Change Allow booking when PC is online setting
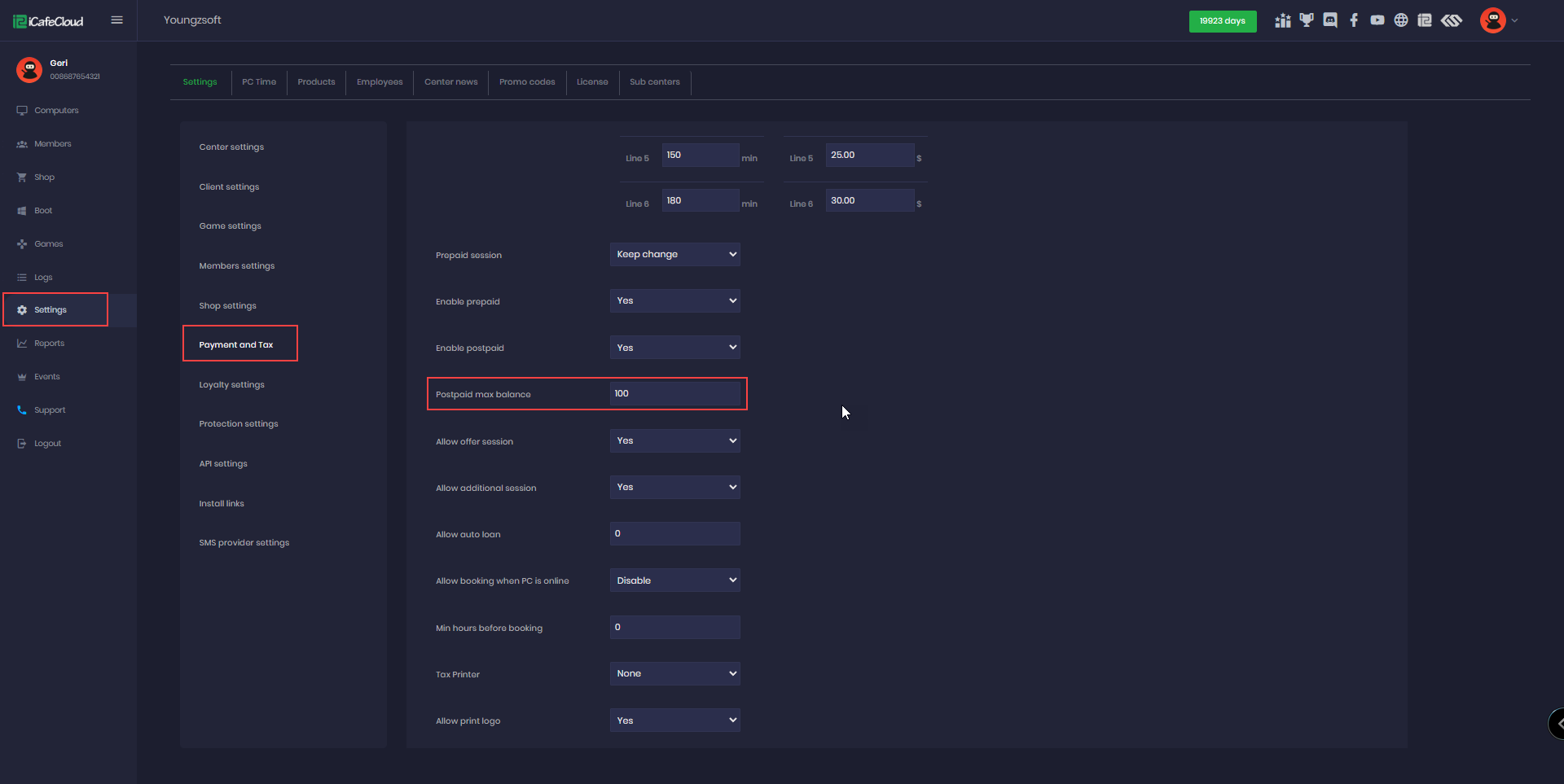 [x=674, y=580]
